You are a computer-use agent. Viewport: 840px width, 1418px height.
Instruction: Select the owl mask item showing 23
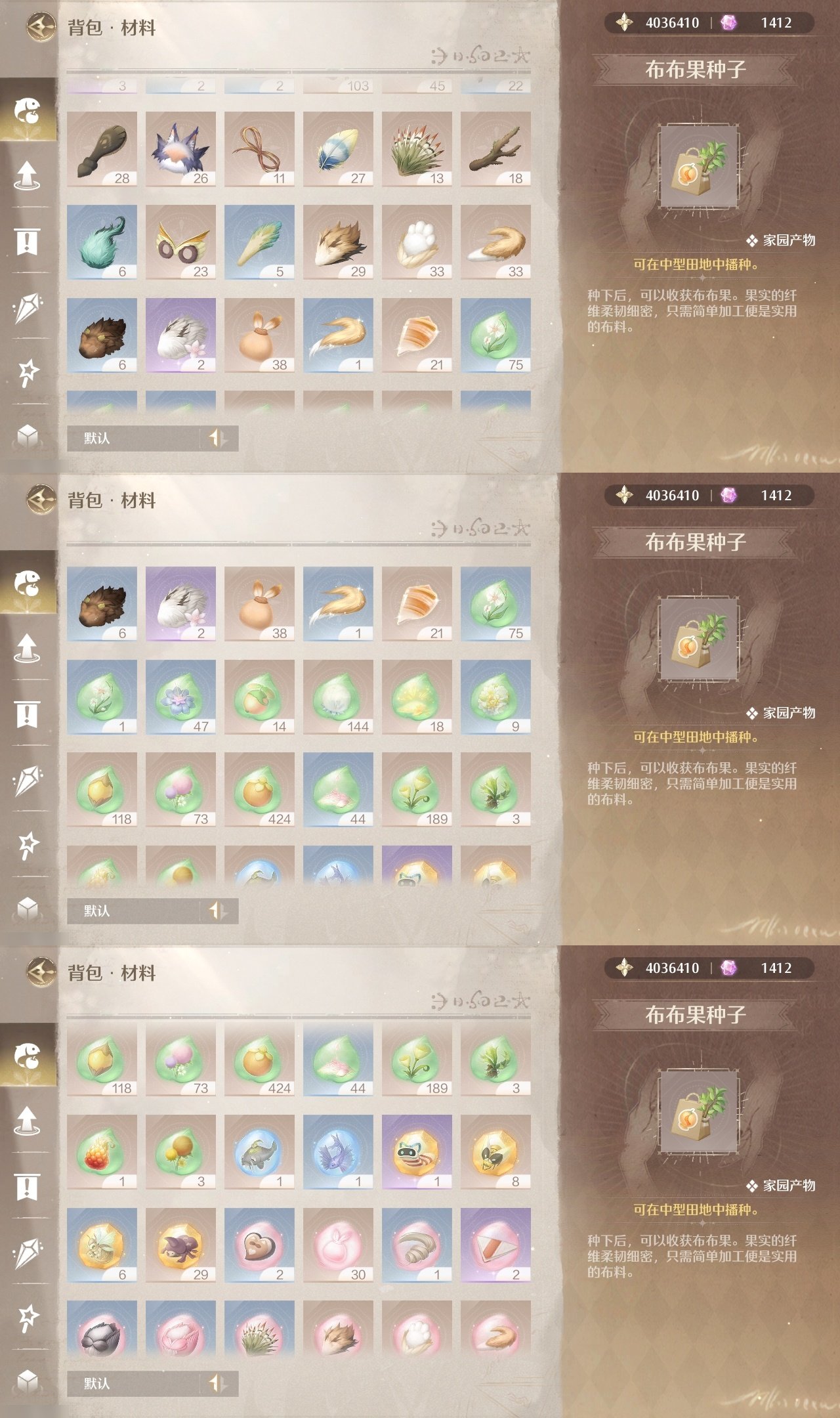click(x=180, y=242)
